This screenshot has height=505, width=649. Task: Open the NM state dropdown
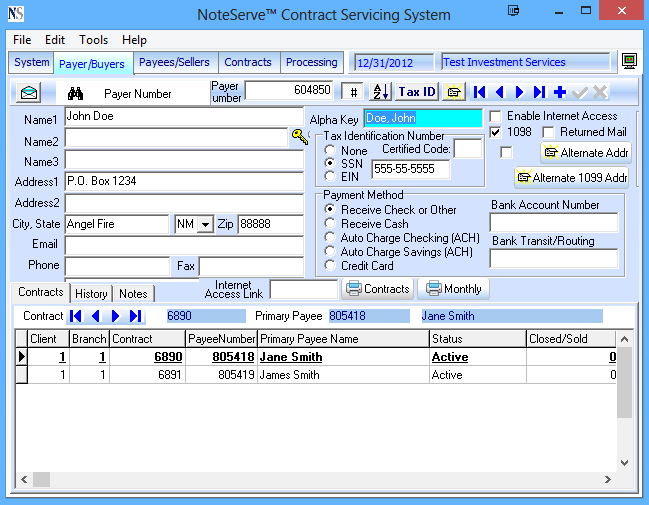[x=205, y=225]
